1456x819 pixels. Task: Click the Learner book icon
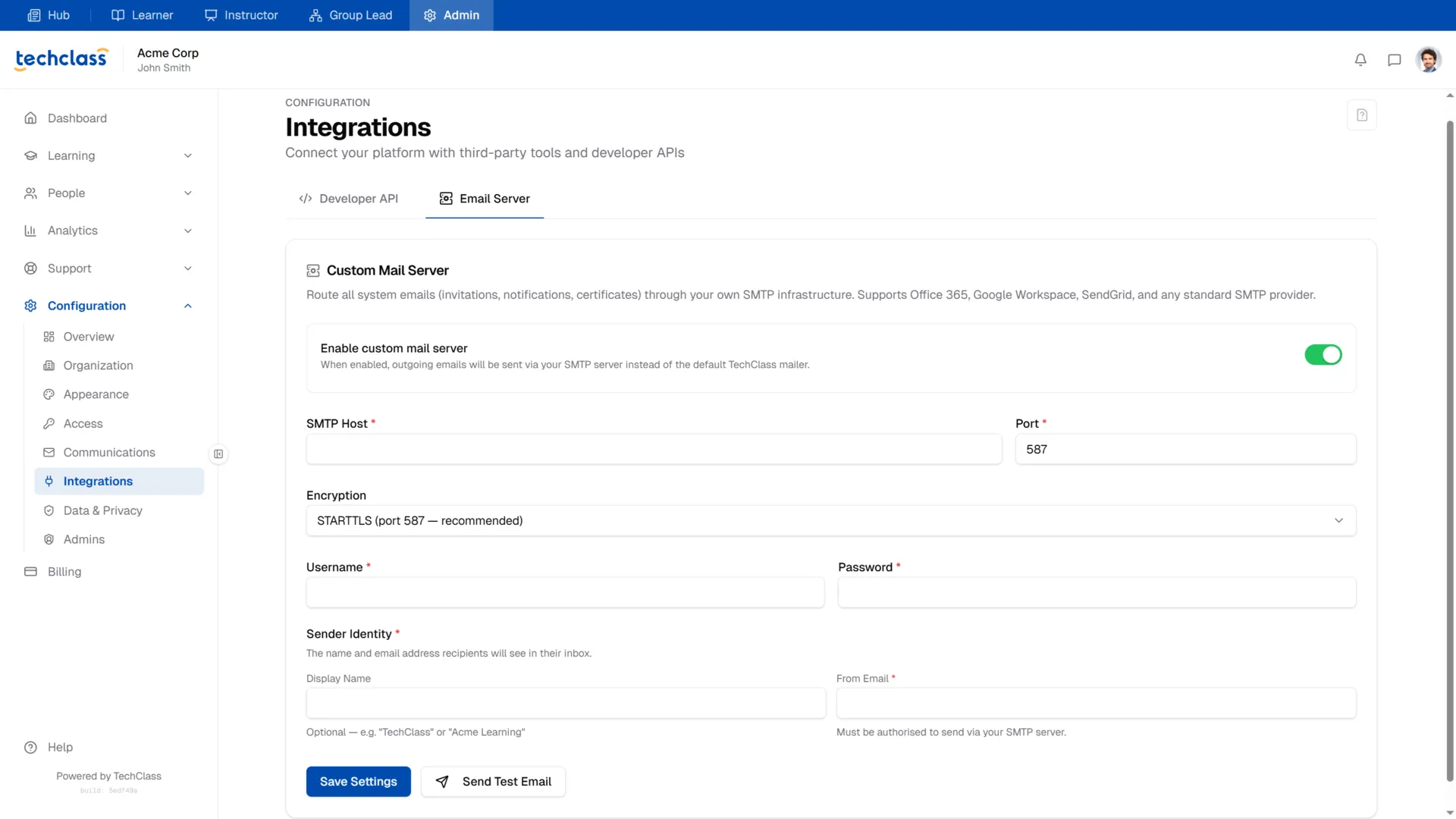[118, 15]
